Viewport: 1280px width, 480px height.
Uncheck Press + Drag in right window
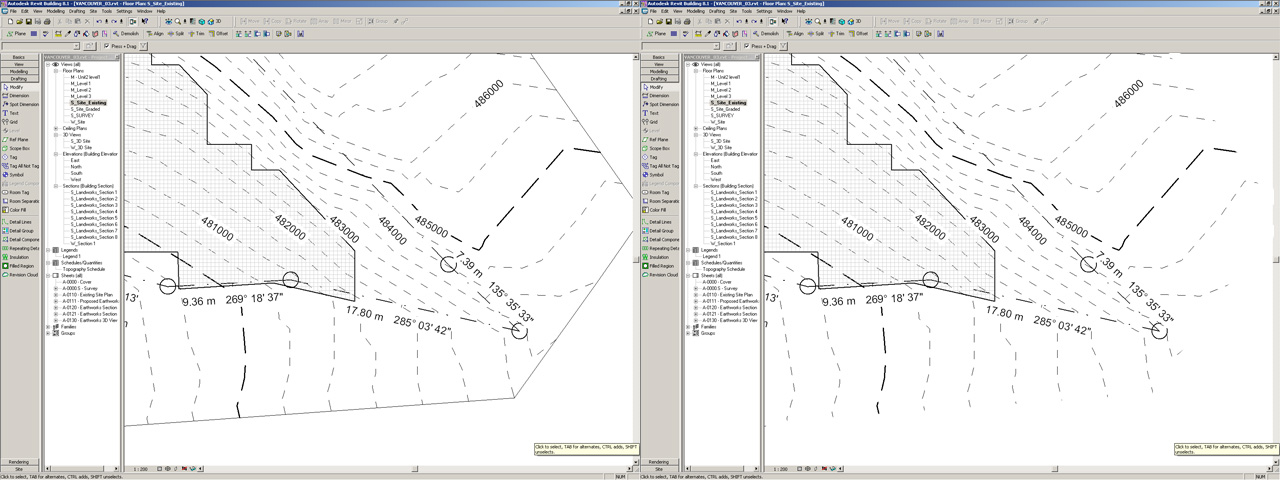pyautogui.click(x=747, y=46)
